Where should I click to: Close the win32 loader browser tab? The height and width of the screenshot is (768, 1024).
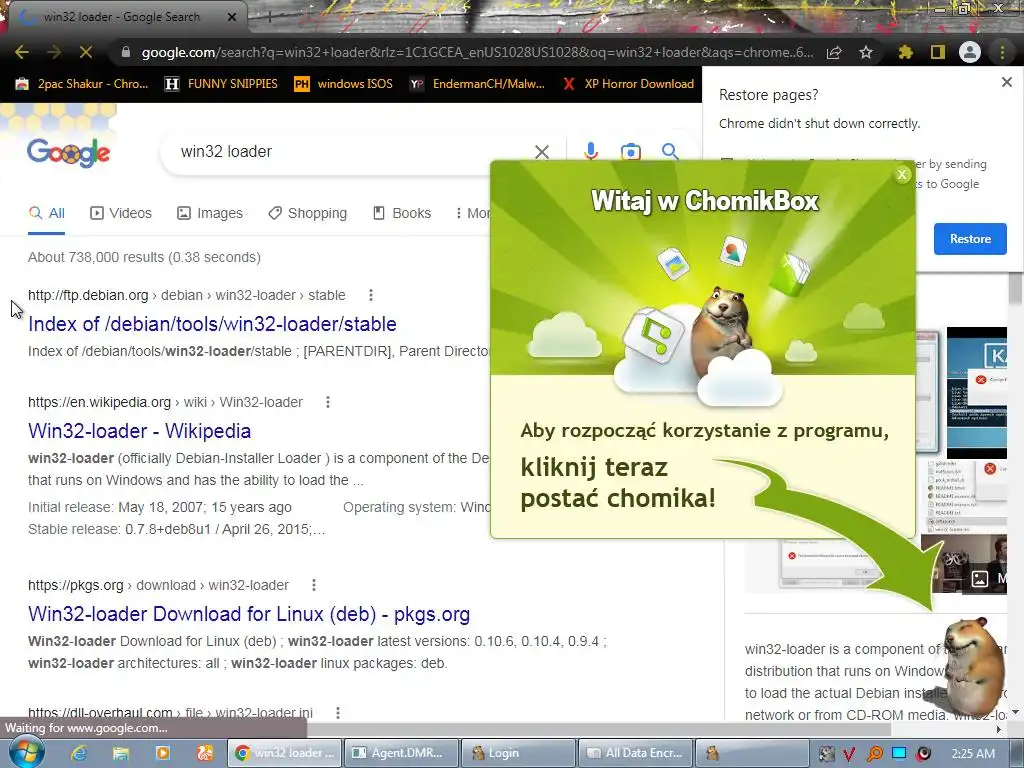[x=232, y=17]
